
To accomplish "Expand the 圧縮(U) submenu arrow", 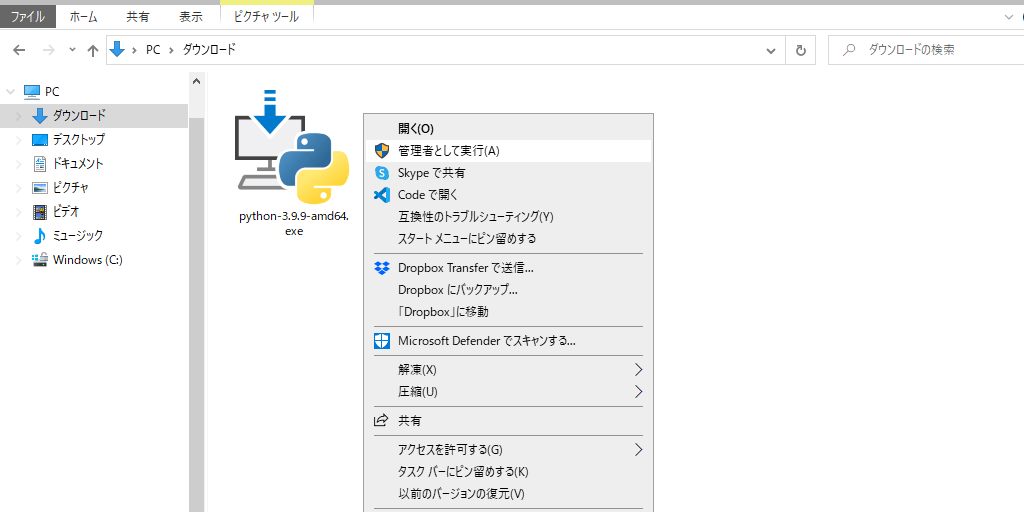I will 638,392.
